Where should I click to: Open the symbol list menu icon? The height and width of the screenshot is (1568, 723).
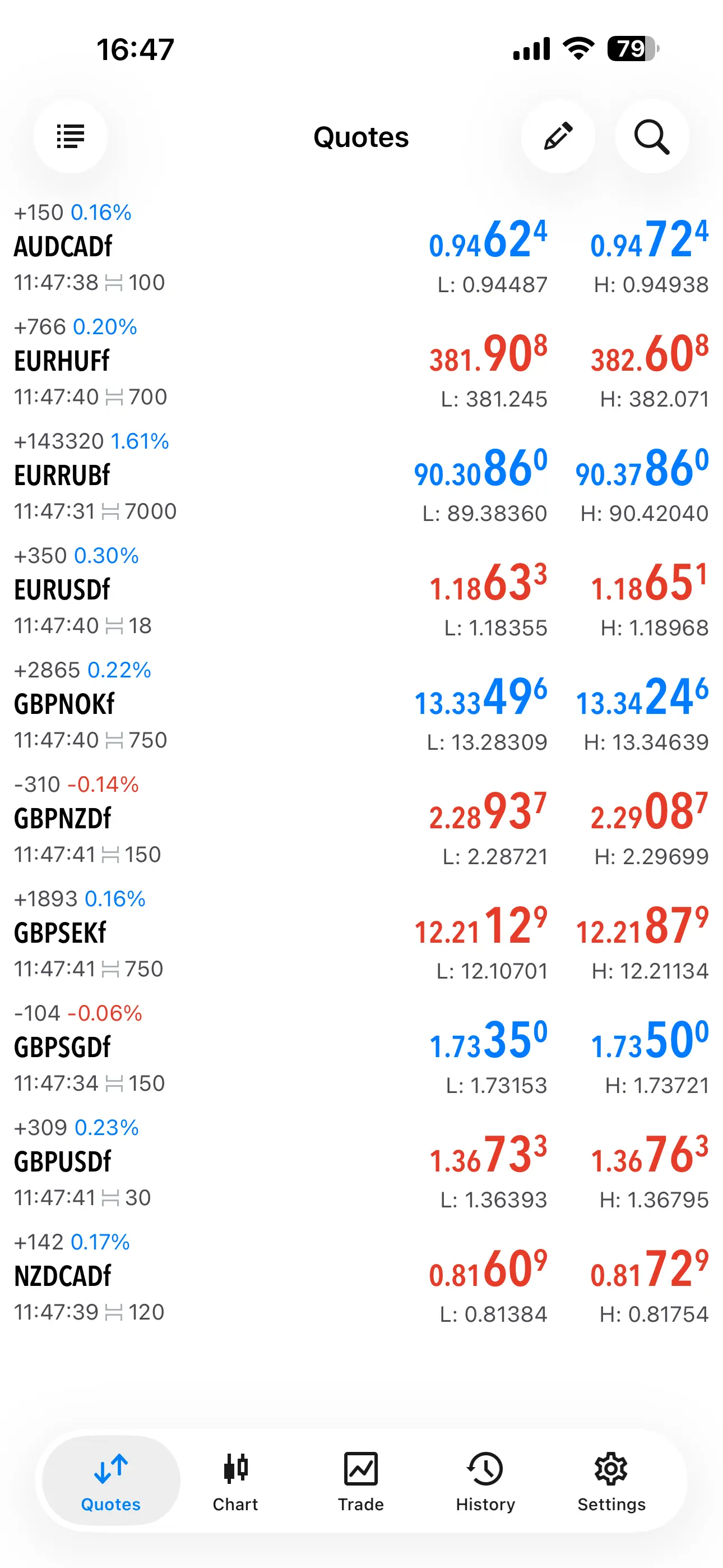[x=71, y=136]
